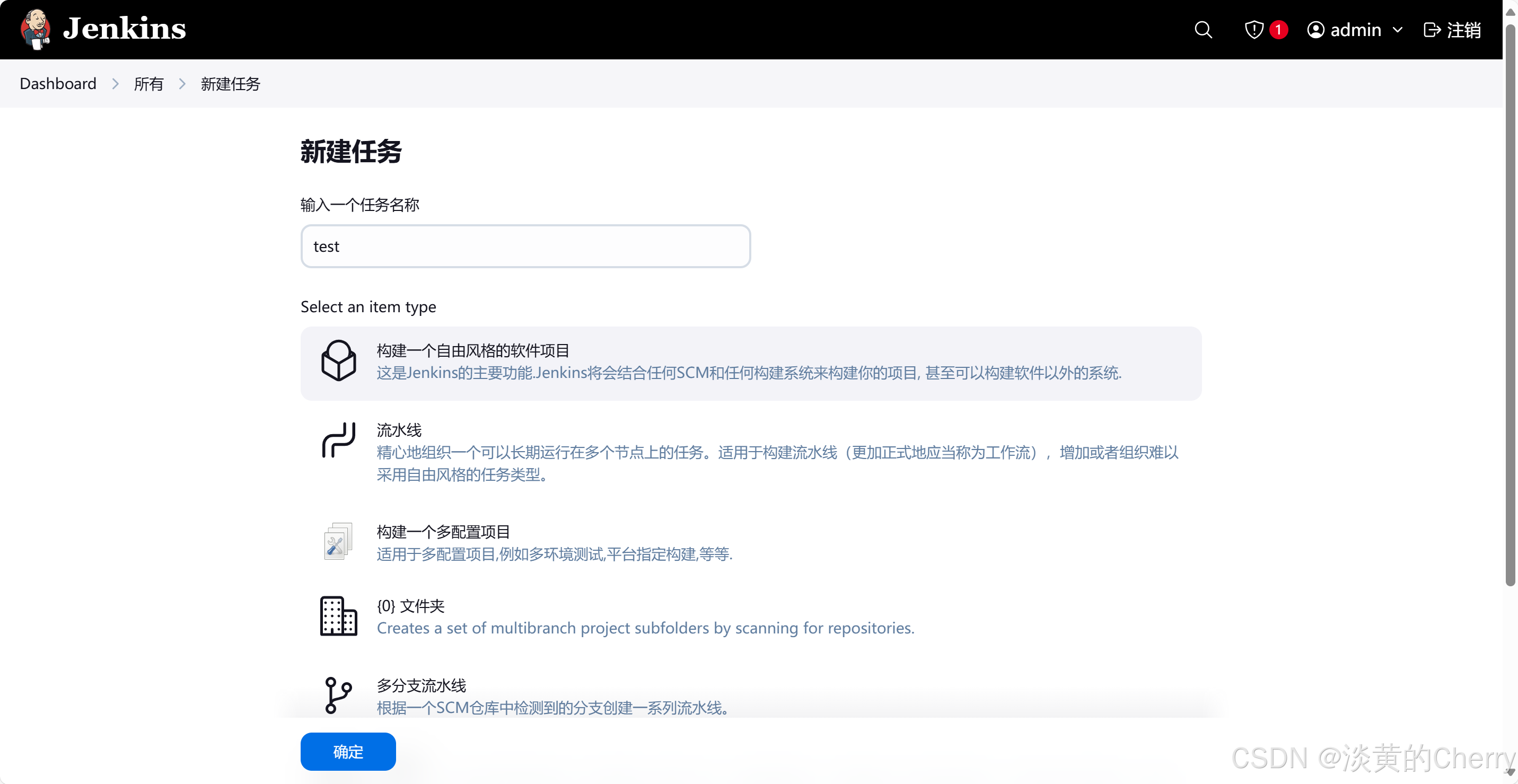Go to Dashboard breadcrumb
Image resolution: width=1518 pixels, height=784 pixels.
[58, 84]
